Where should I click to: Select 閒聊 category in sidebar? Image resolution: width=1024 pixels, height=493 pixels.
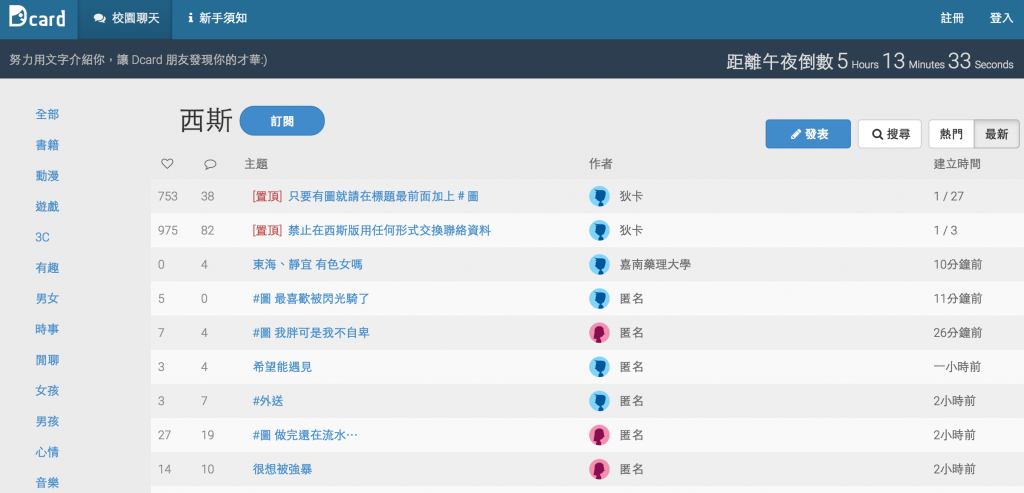[x=47, y=360]
